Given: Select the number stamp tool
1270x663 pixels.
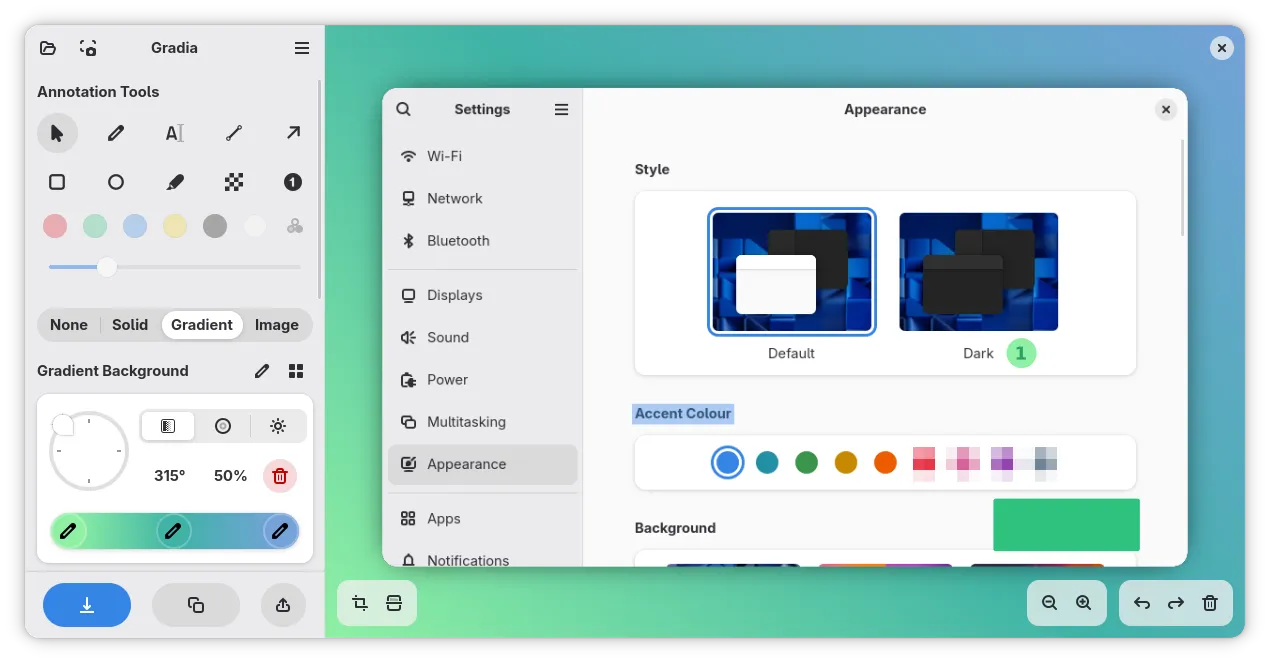Looking at the screenshot, I should (x=292, y=182).
